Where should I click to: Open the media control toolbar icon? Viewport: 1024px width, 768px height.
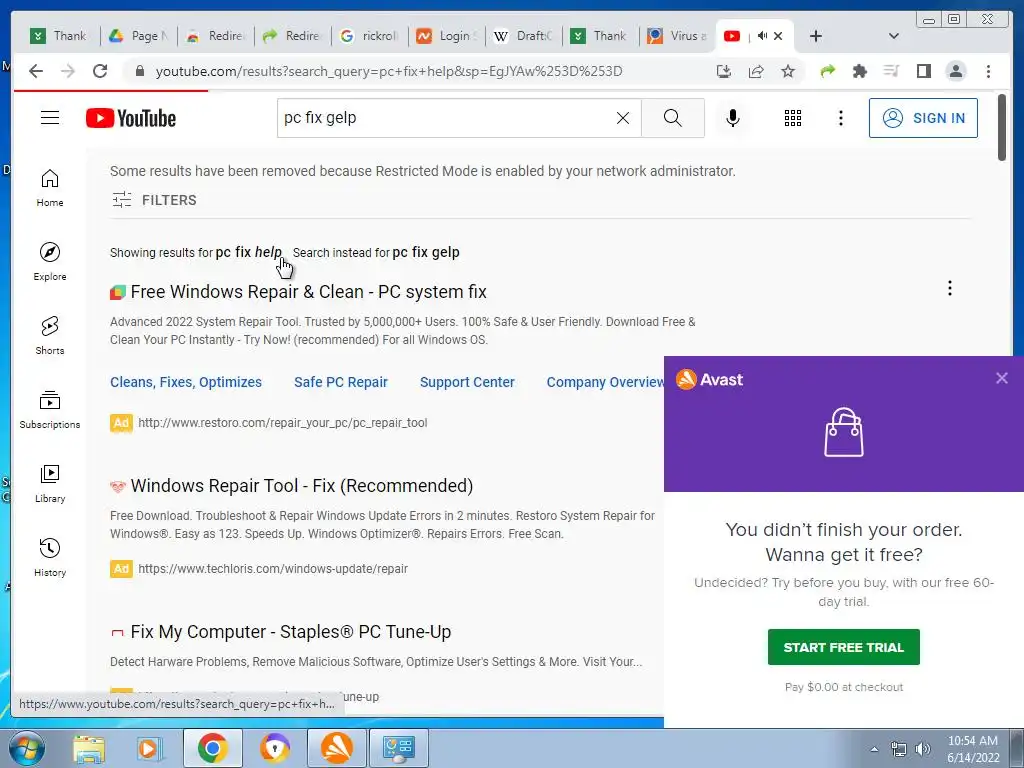tap(891, 71)
